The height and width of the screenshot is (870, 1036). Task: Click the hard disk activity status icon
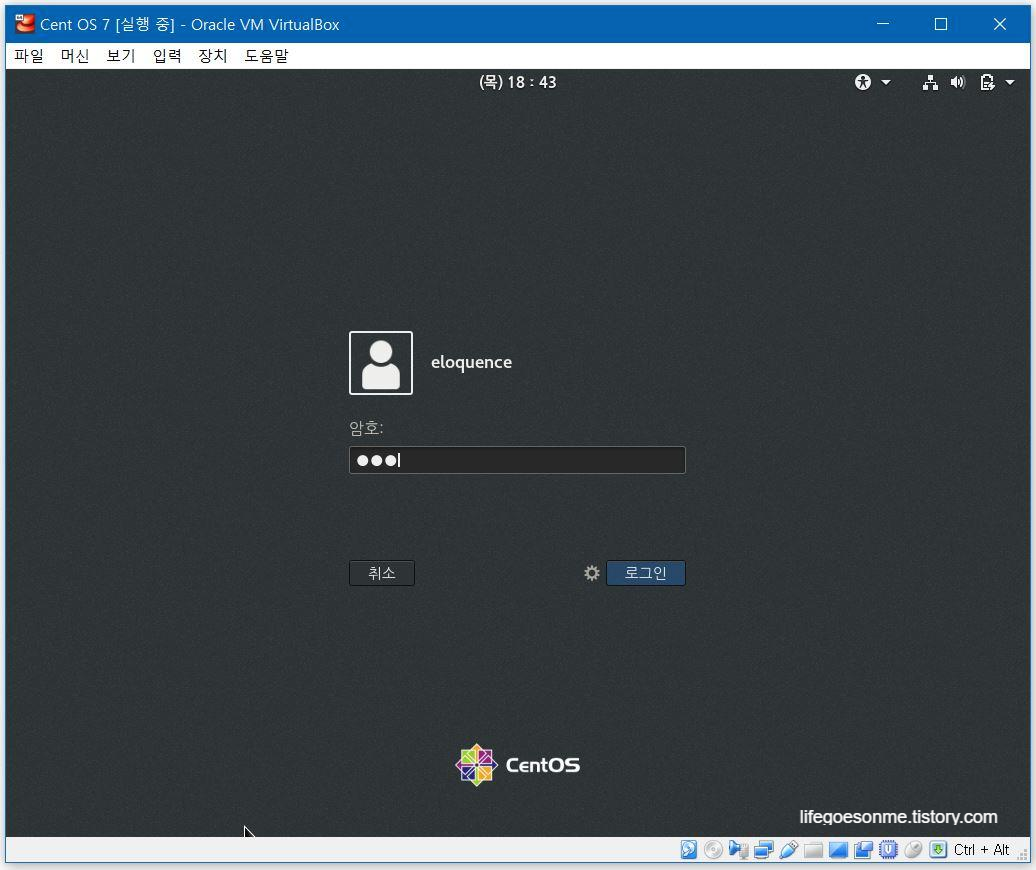coord(688,850)
